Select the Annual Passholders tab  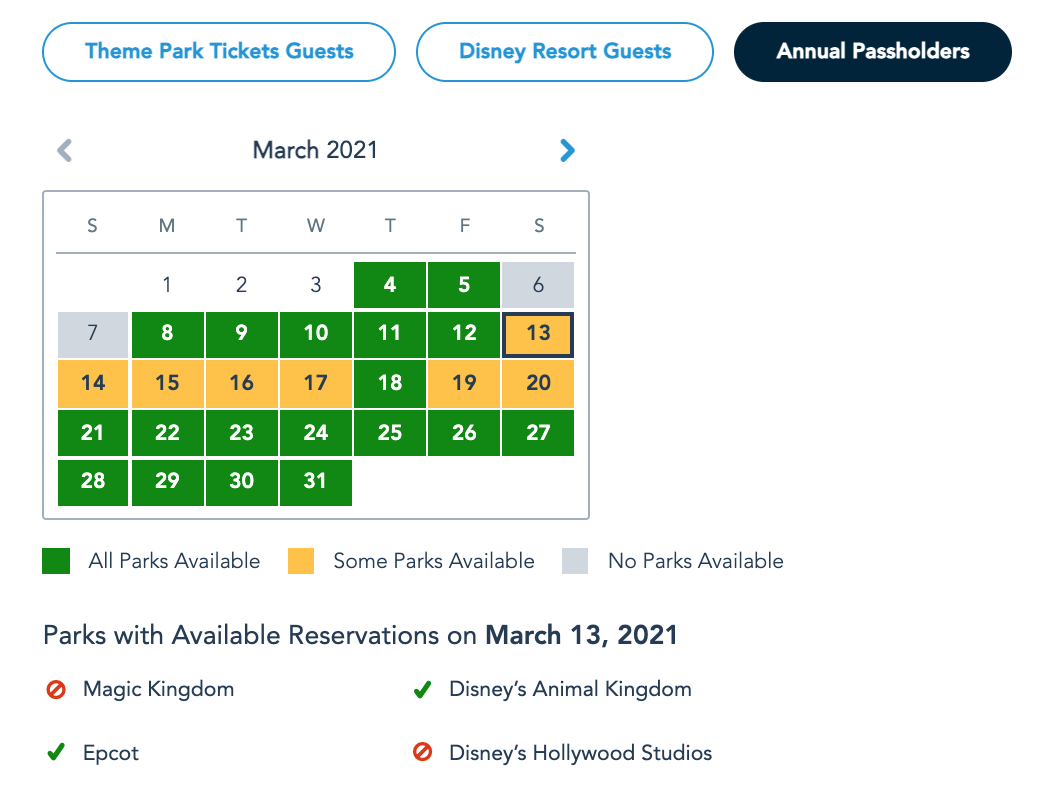[x=872, y=51]
